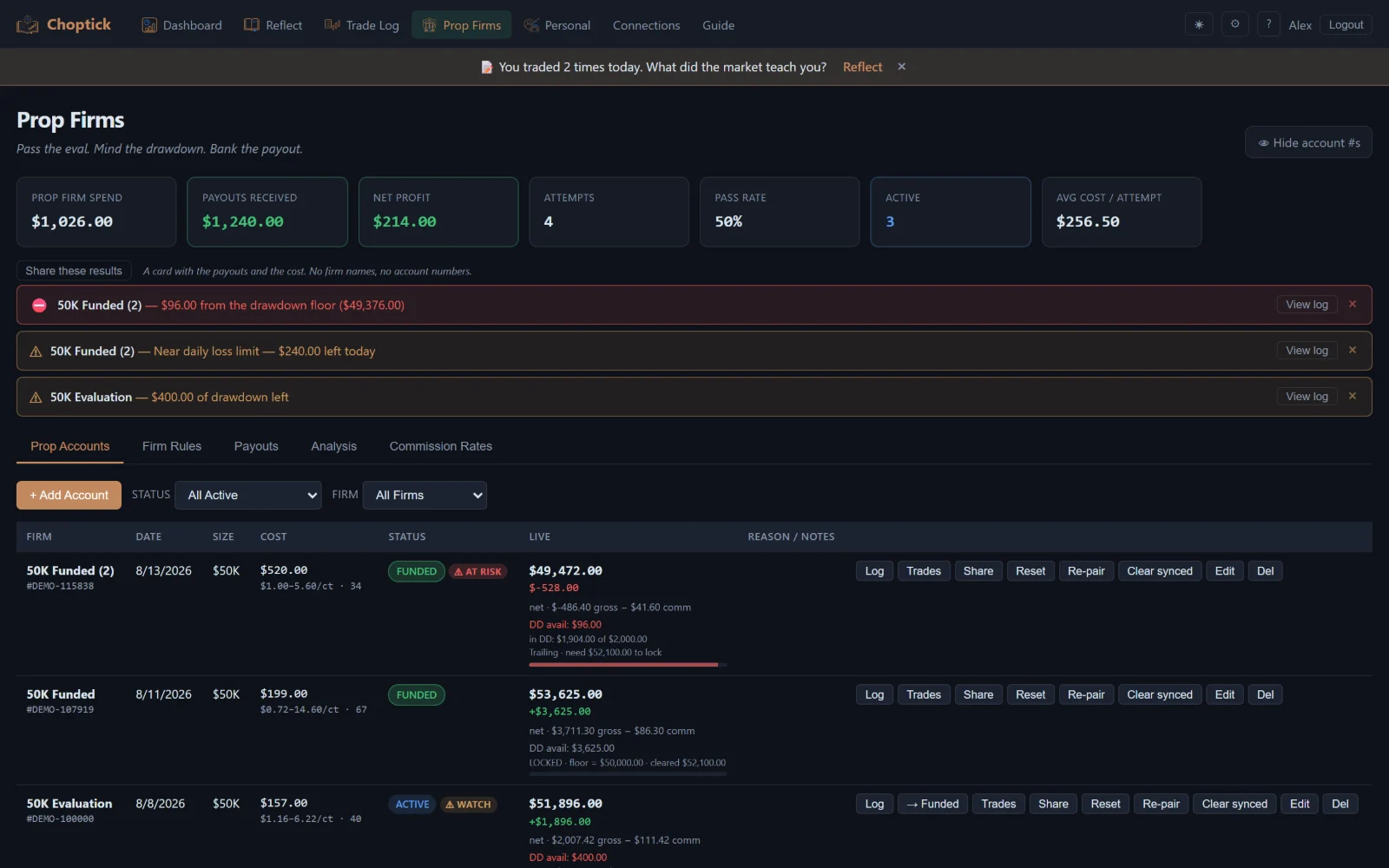Delete the 50K Funded (2) account
This screenshot has width=1389, height=868.
pyautogui.click(x=1265, y=571)
